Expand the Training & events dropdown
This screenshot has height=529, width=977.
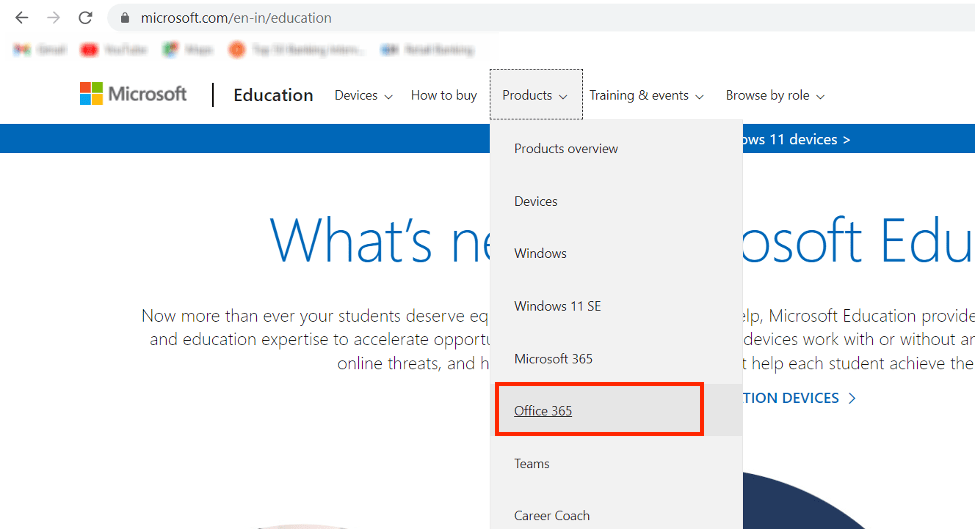[x=646, y=95]
